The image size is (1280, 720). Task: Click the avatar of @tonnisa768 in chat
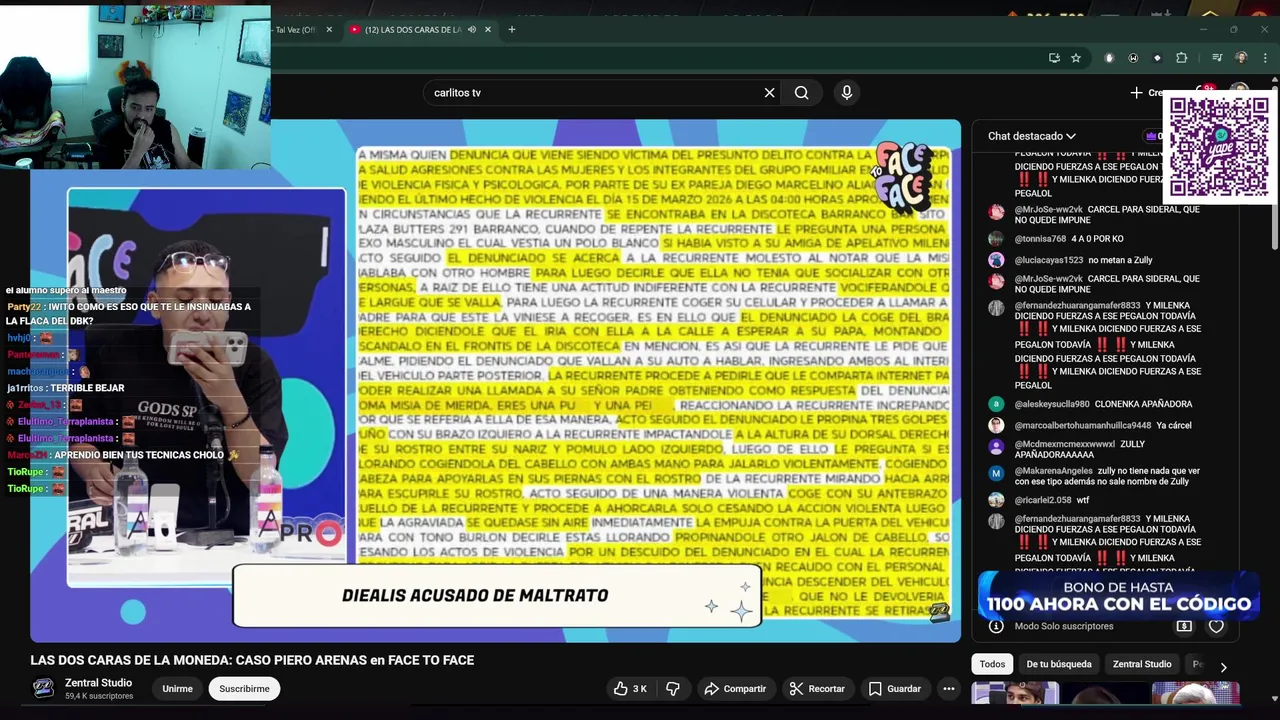click(x=996, y=239)
